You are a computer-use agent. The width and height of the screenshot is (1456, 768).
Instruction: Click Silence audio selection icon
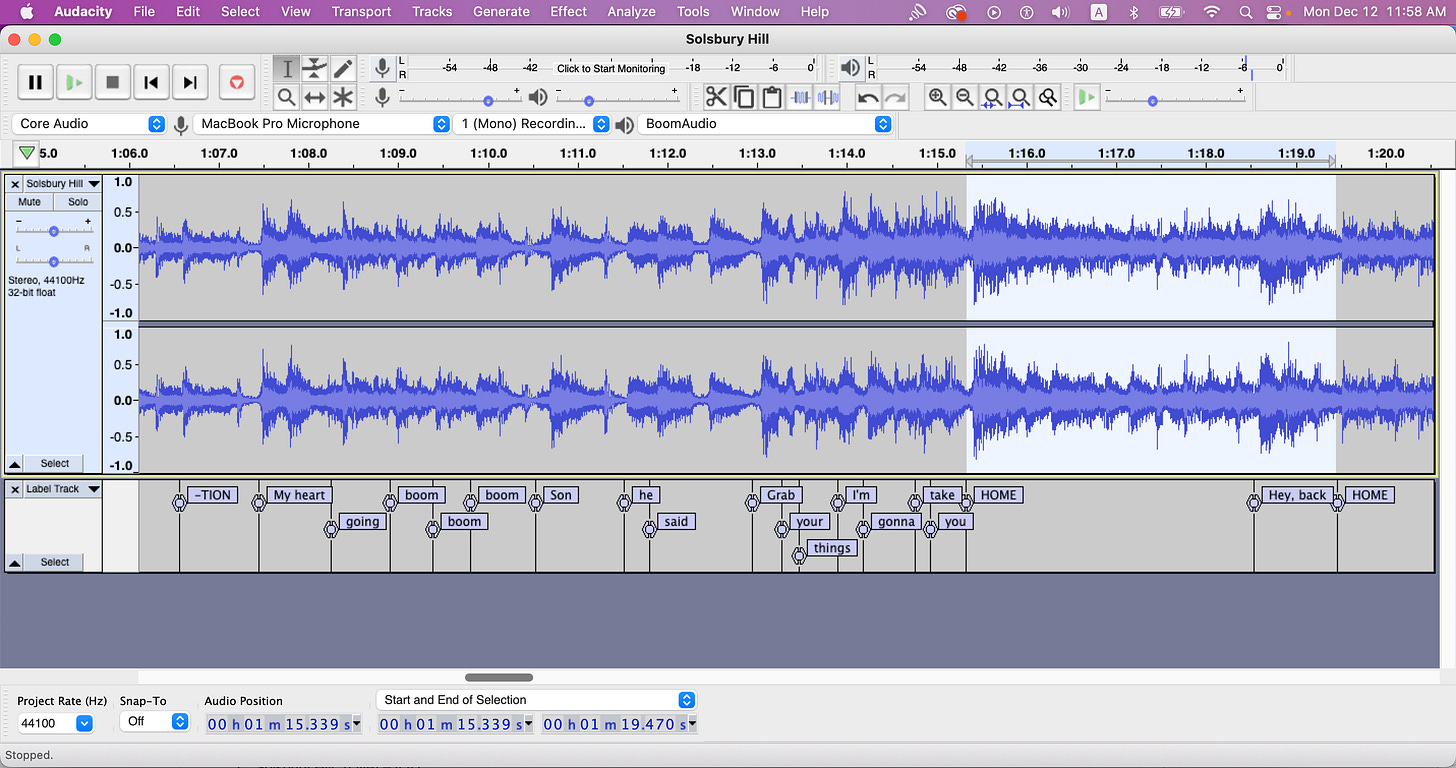tap(828, 97)
